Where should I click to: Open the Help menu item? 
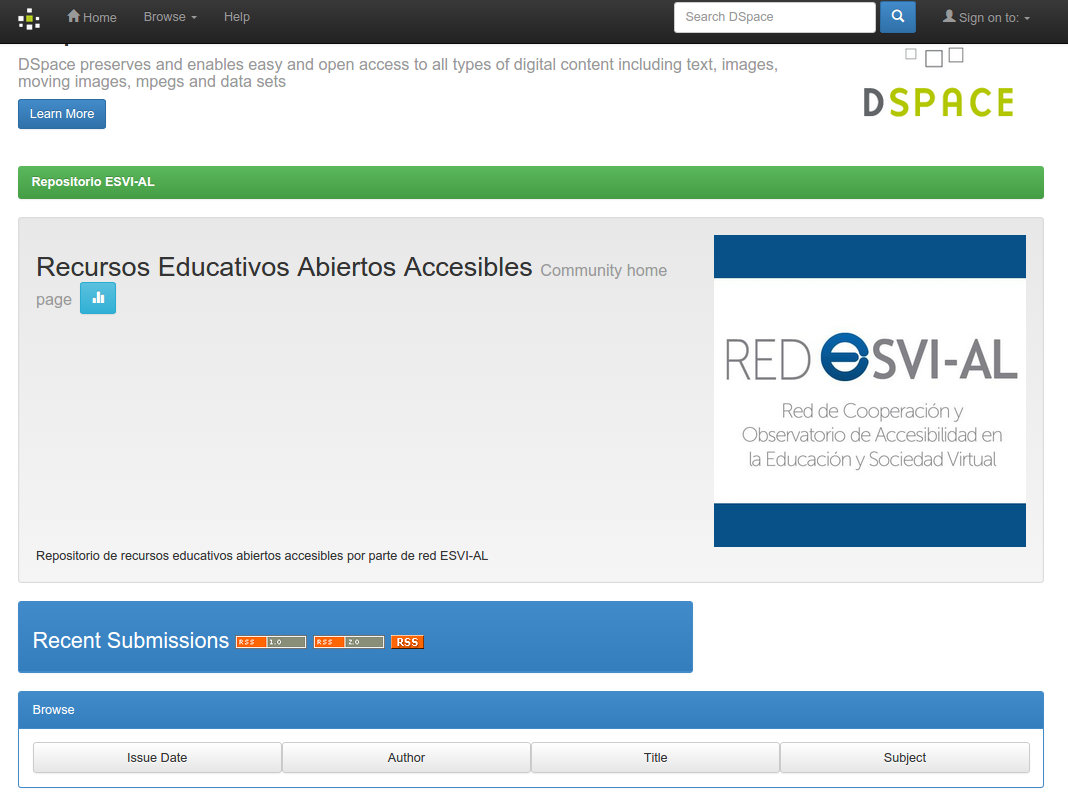pos(237,17)
